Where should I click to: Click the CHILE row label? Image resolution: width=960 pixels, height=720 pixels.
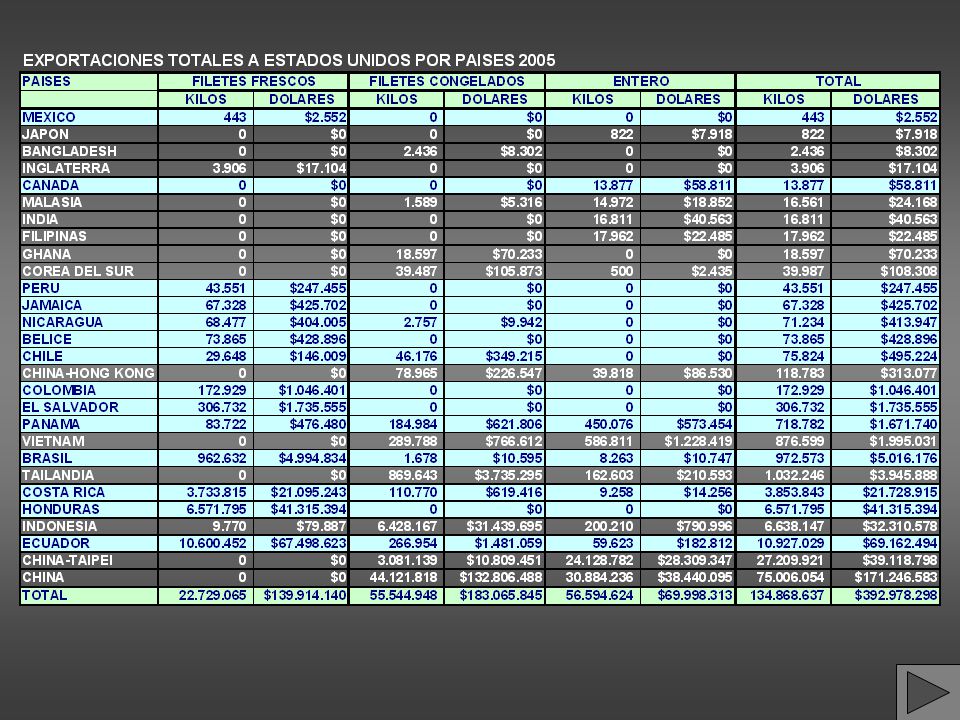pos(42,356)
